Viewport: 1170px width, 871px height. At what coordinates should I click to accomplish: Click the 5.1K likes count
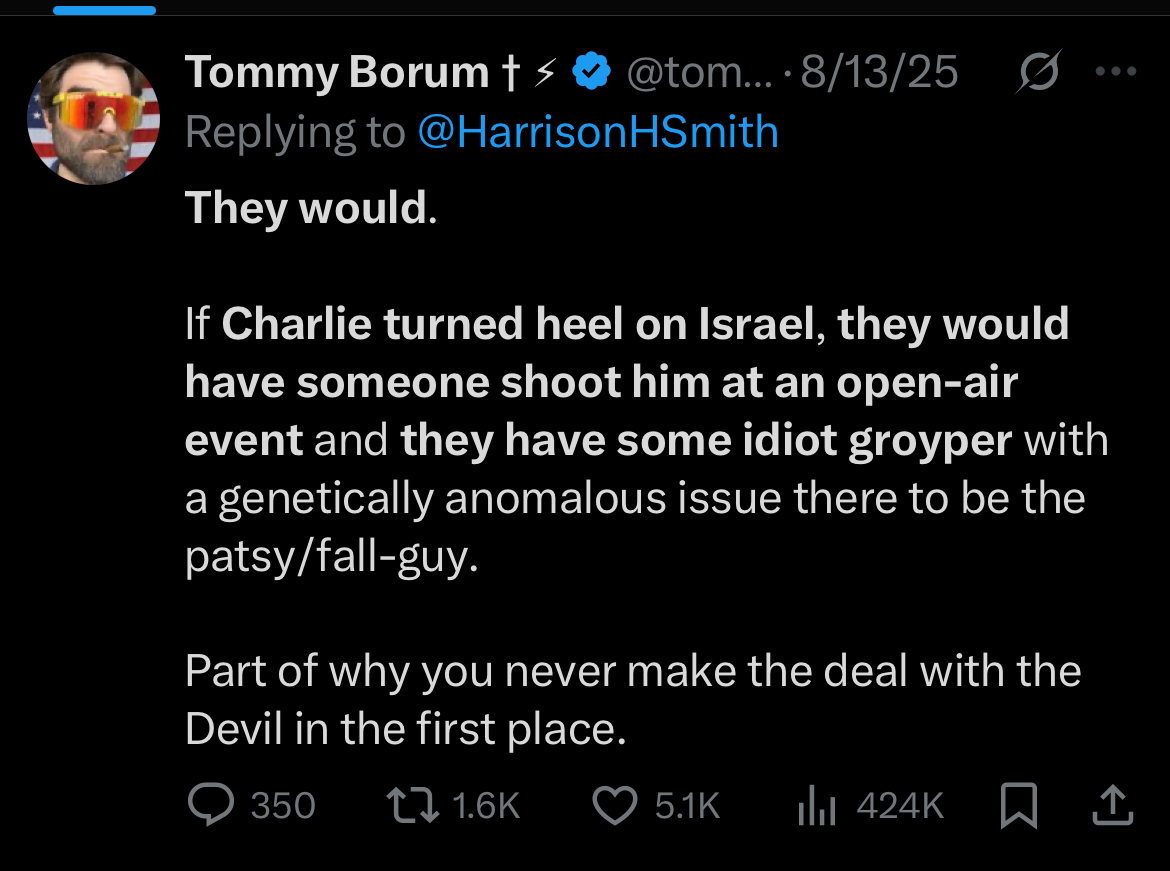pos(687,806)
